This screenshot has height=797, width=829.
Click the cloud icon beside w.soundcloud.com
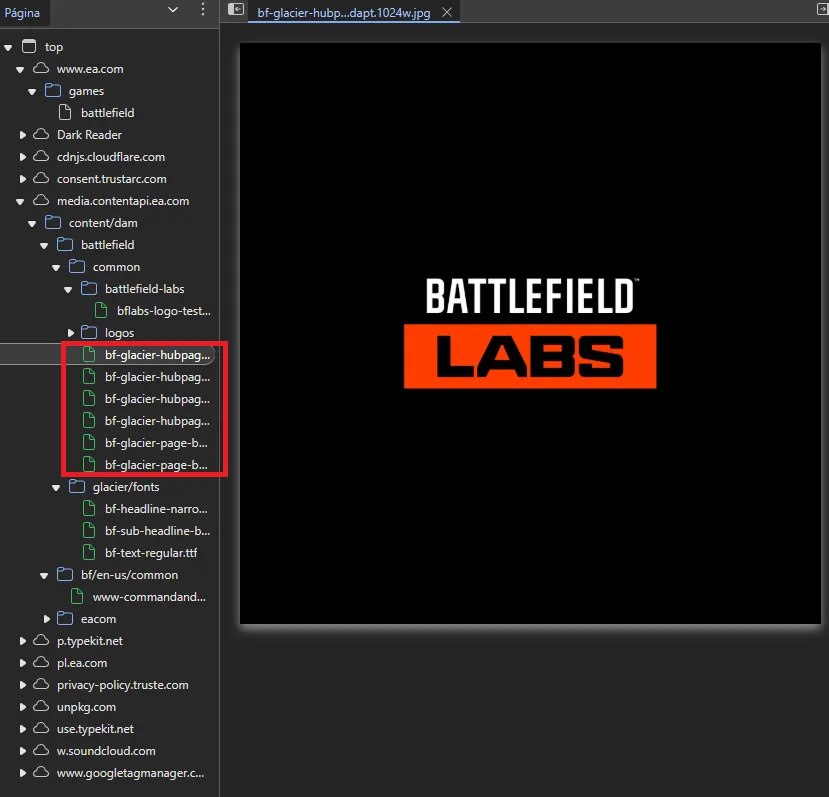tap(41, 750)
